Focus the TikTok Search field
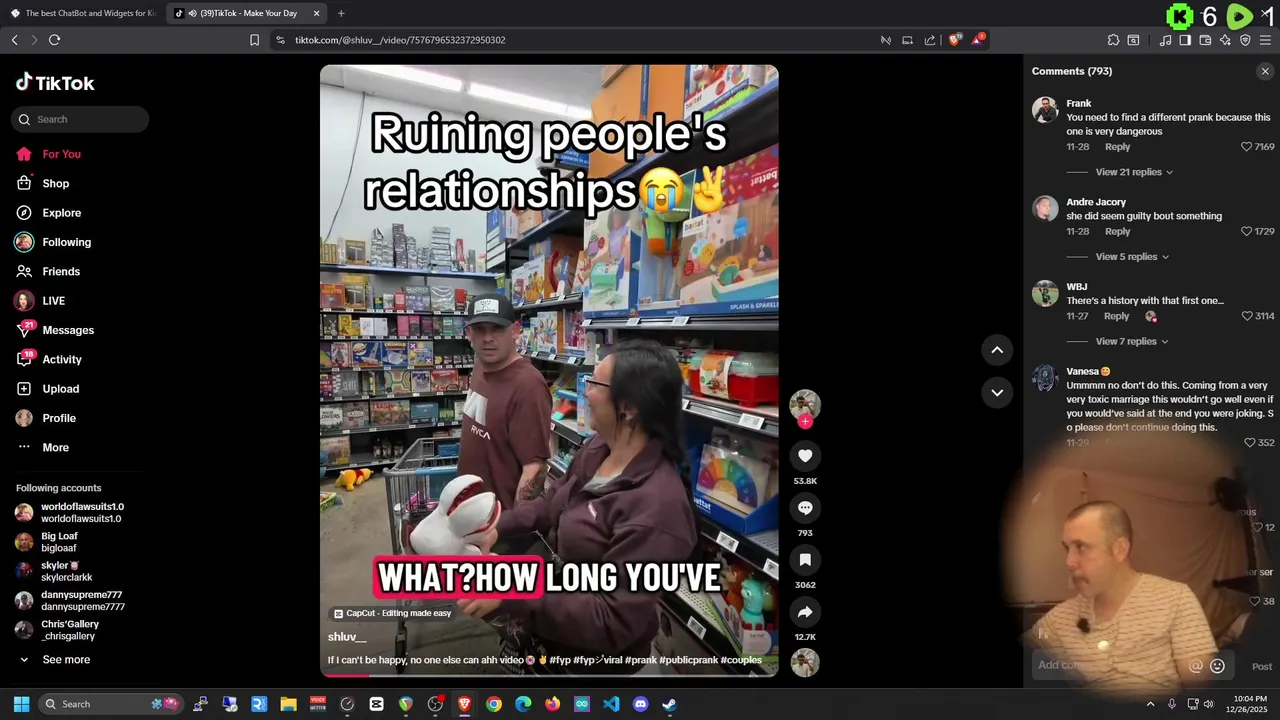This screenshot has width=1280, height=720. tap(80, 119)
